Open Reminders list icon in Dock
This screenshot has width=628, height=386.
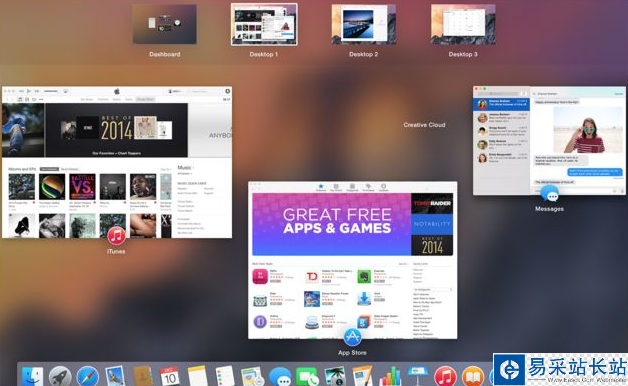224,376
